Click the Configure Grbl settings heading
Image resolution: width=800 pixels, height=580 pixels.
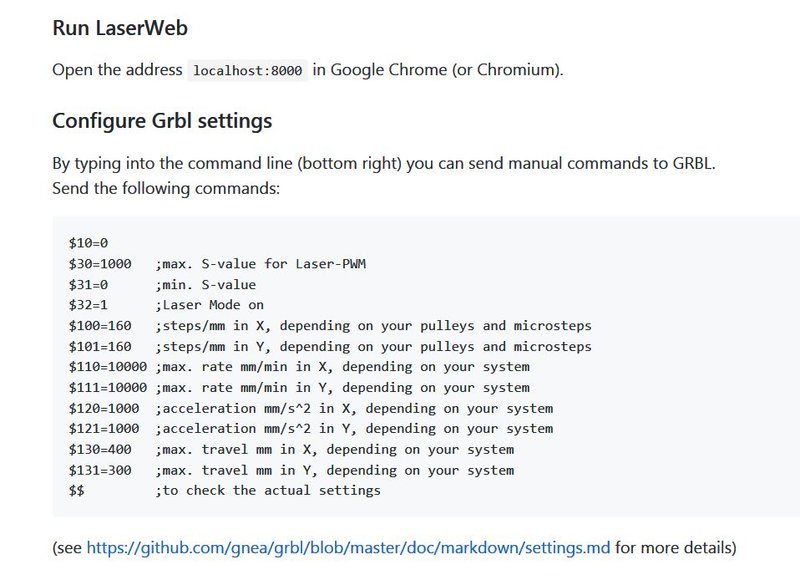(x=162, y=121)
